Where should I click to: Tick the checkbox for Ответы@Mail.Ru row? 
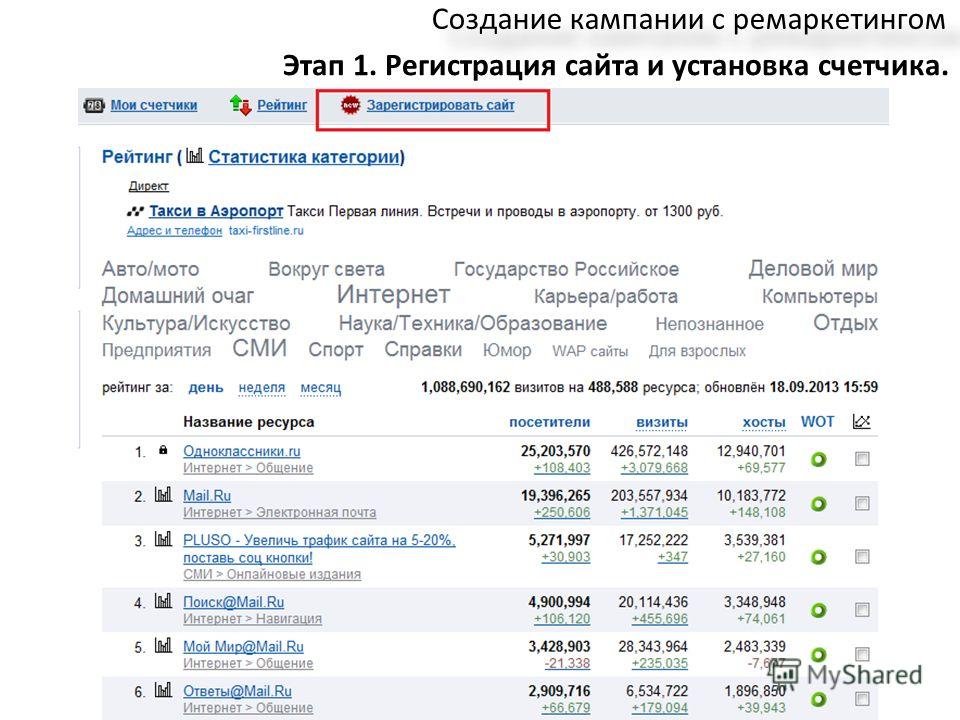862,699
